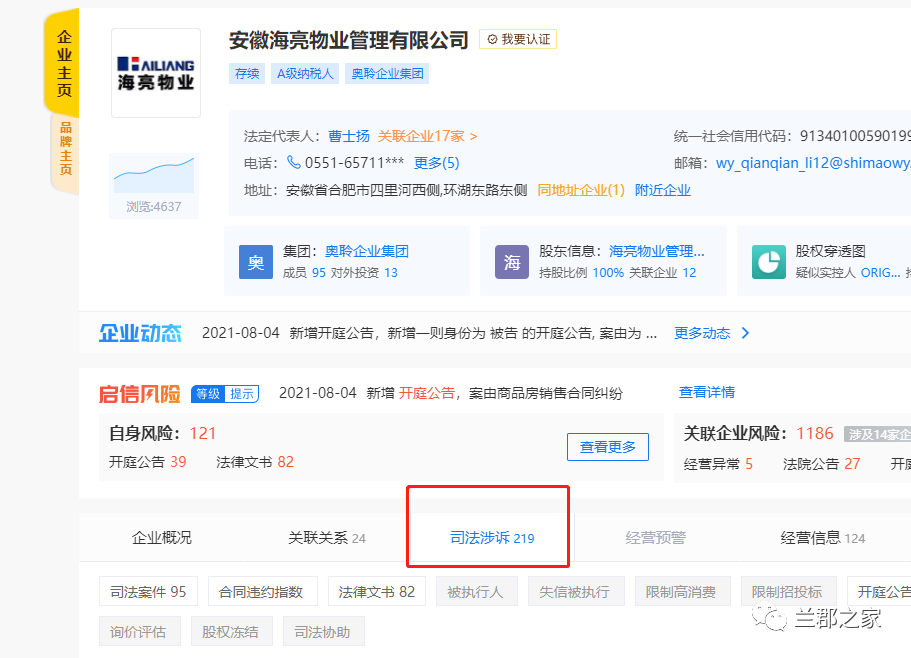
Task: Open 海亮物业管理... shareholder link
Action: pos(657,251)
